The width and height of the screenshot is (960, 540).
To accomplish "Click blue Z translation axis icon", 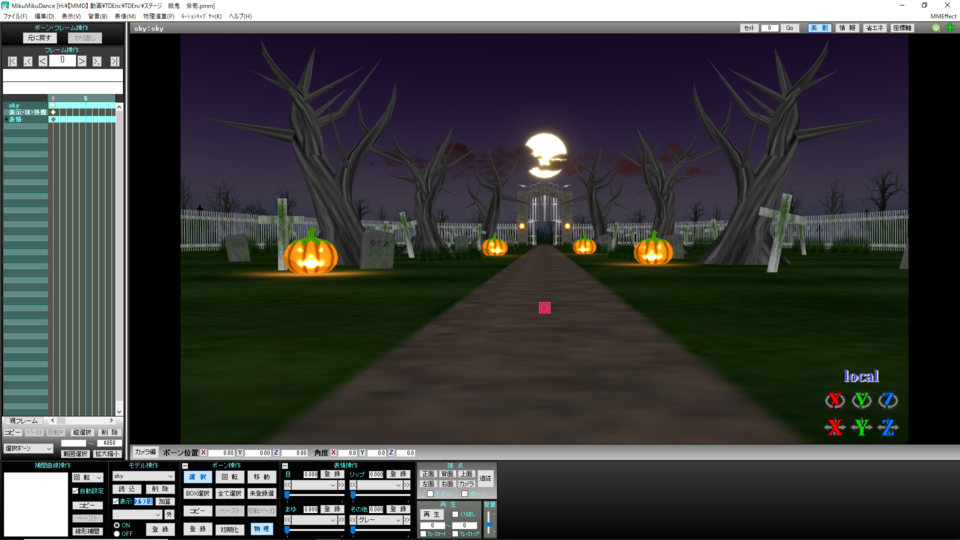I will (888, 427).
